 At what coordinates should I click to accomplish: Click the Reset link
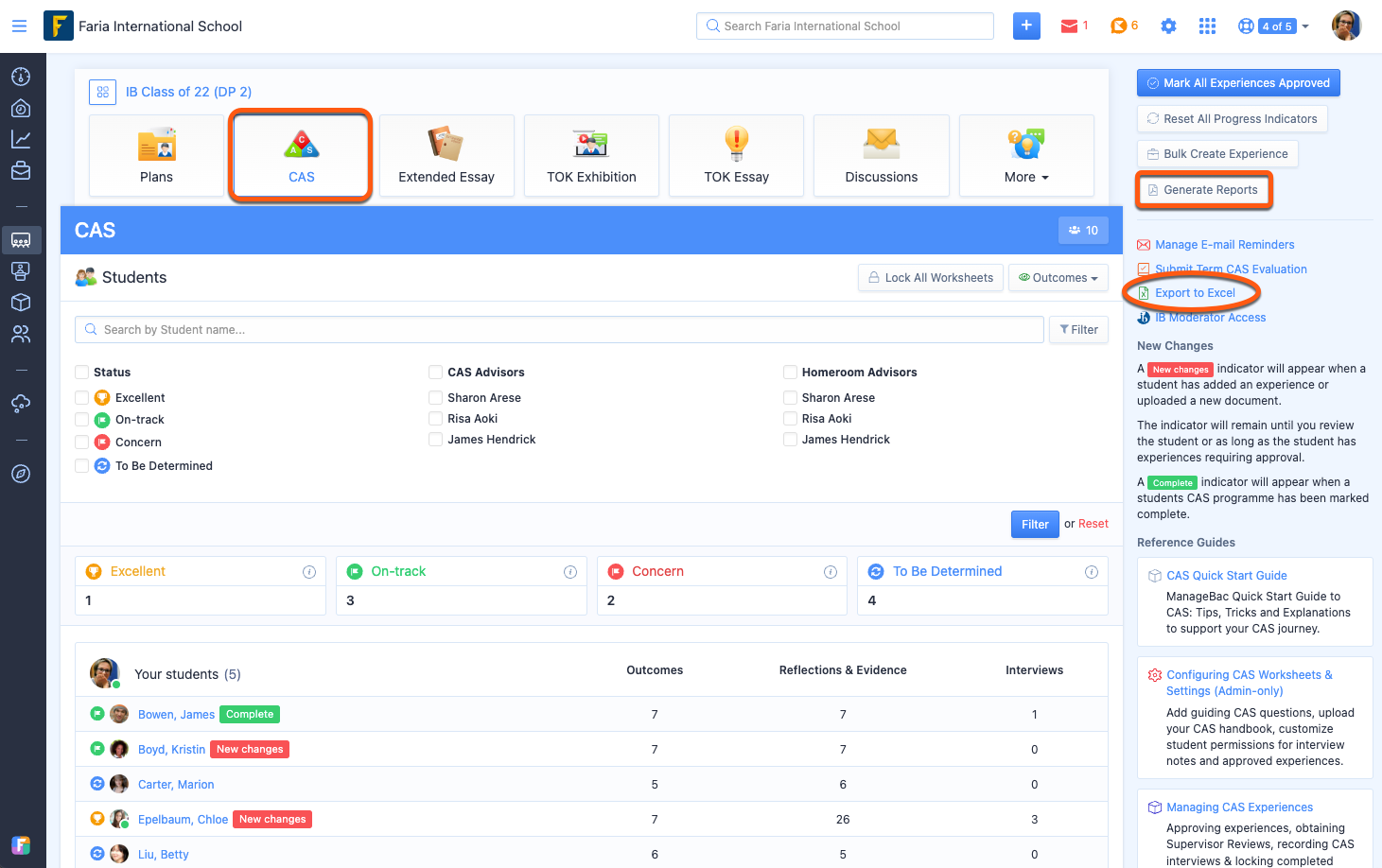tap(1093, 524)
